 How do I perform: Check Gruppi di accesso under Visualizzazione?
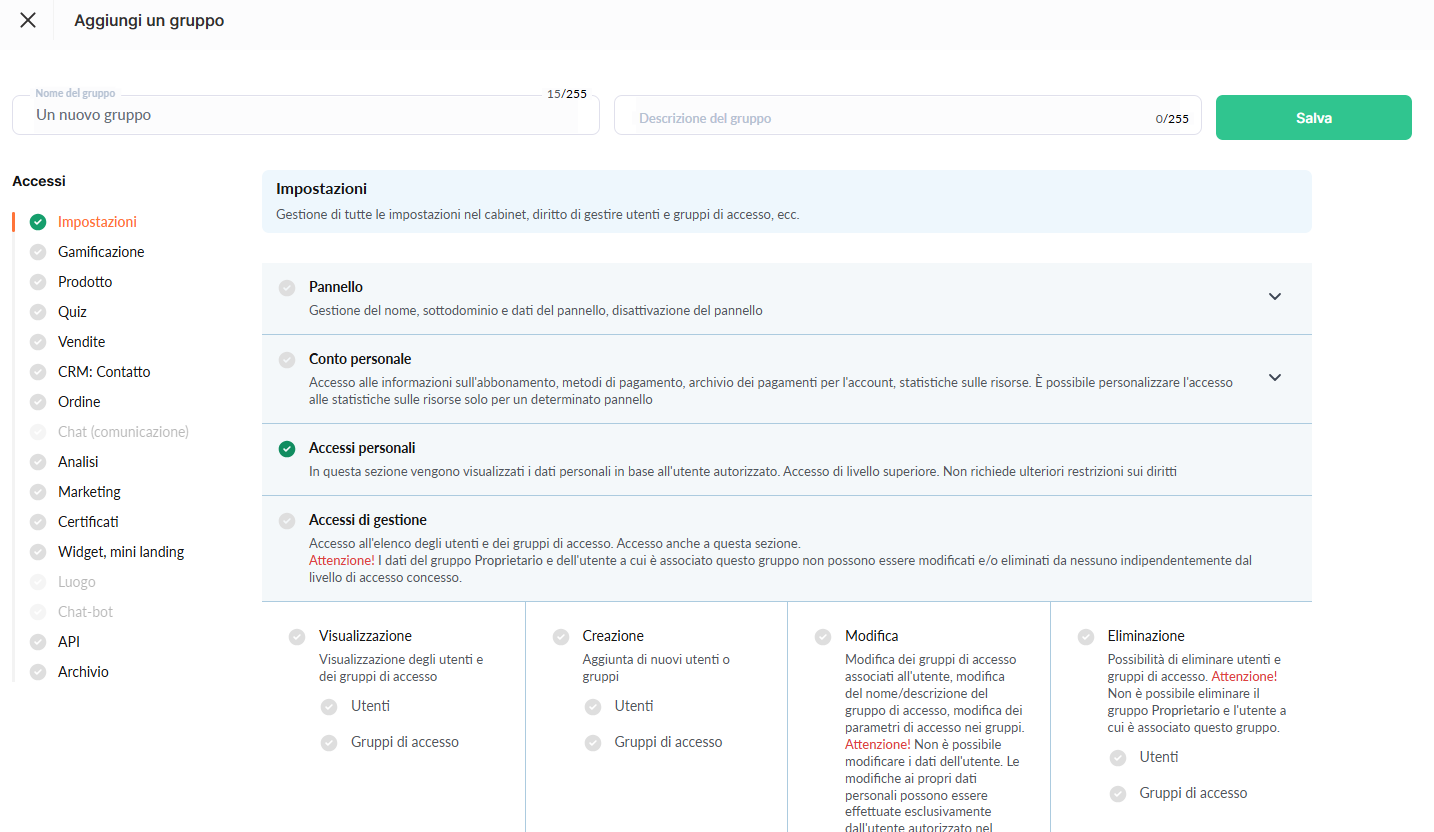329,743
